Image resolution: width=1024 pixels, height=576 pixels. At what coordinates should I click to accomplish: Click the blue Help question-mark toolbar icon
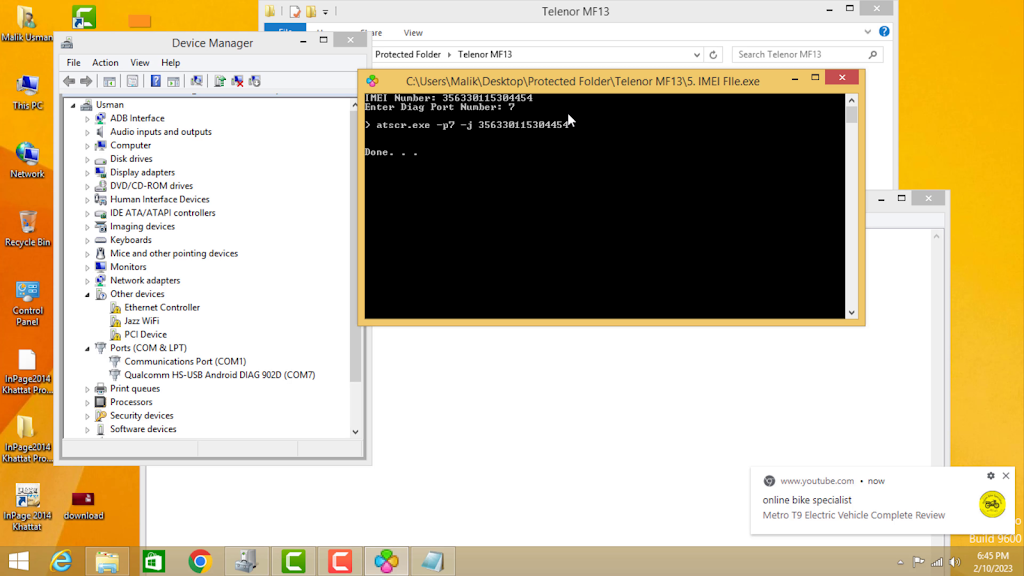(155, 81)
